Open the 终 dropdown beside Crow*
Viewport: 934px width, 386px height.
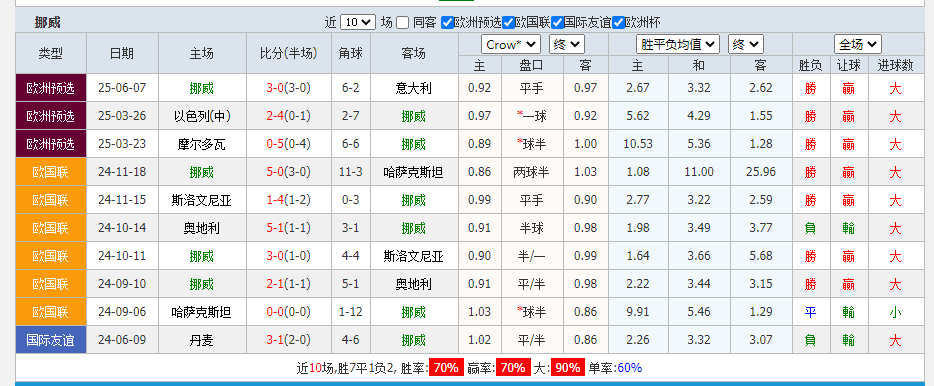tap(566, 44)
